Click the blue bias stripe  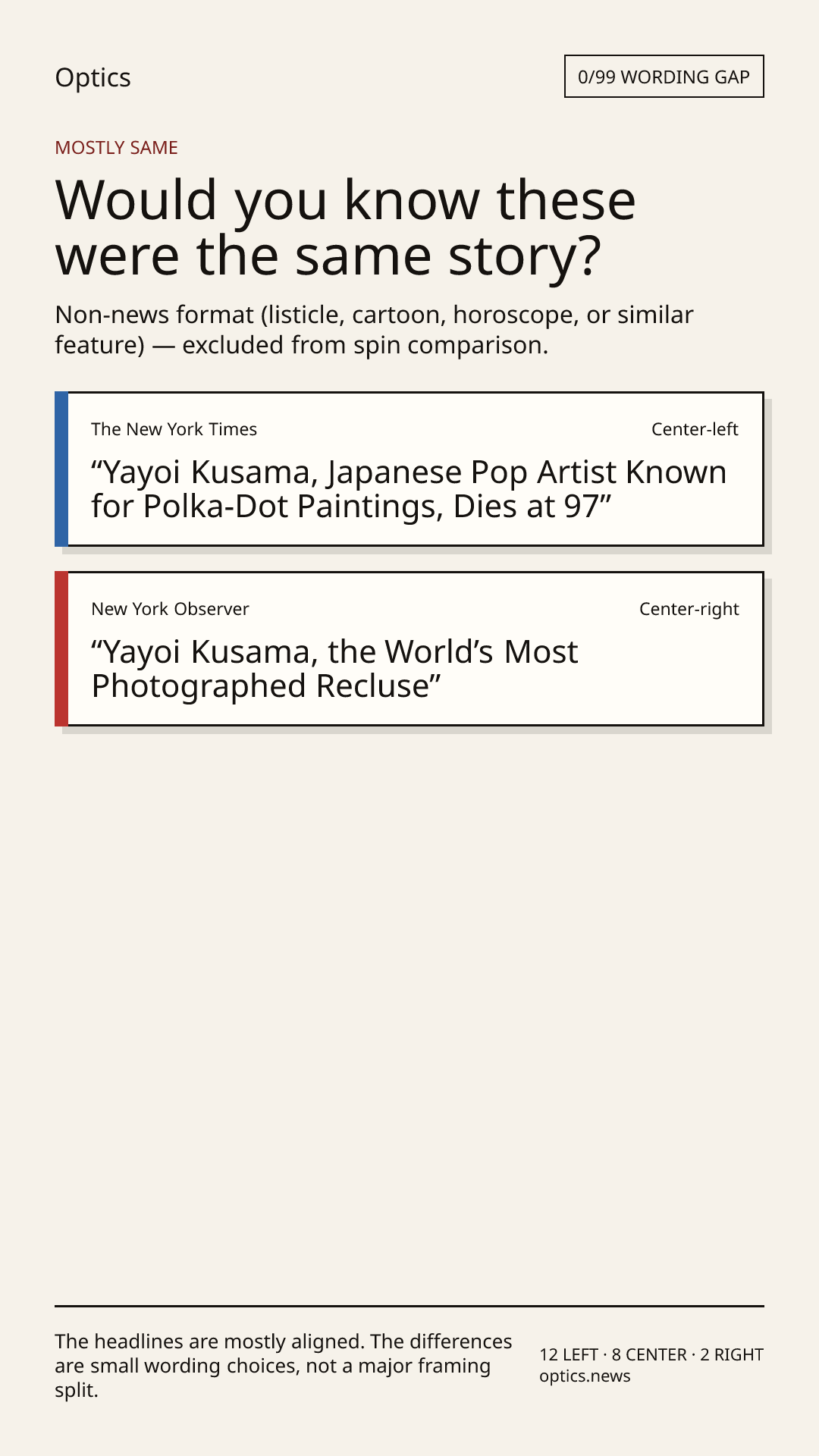tap(61, 469)
